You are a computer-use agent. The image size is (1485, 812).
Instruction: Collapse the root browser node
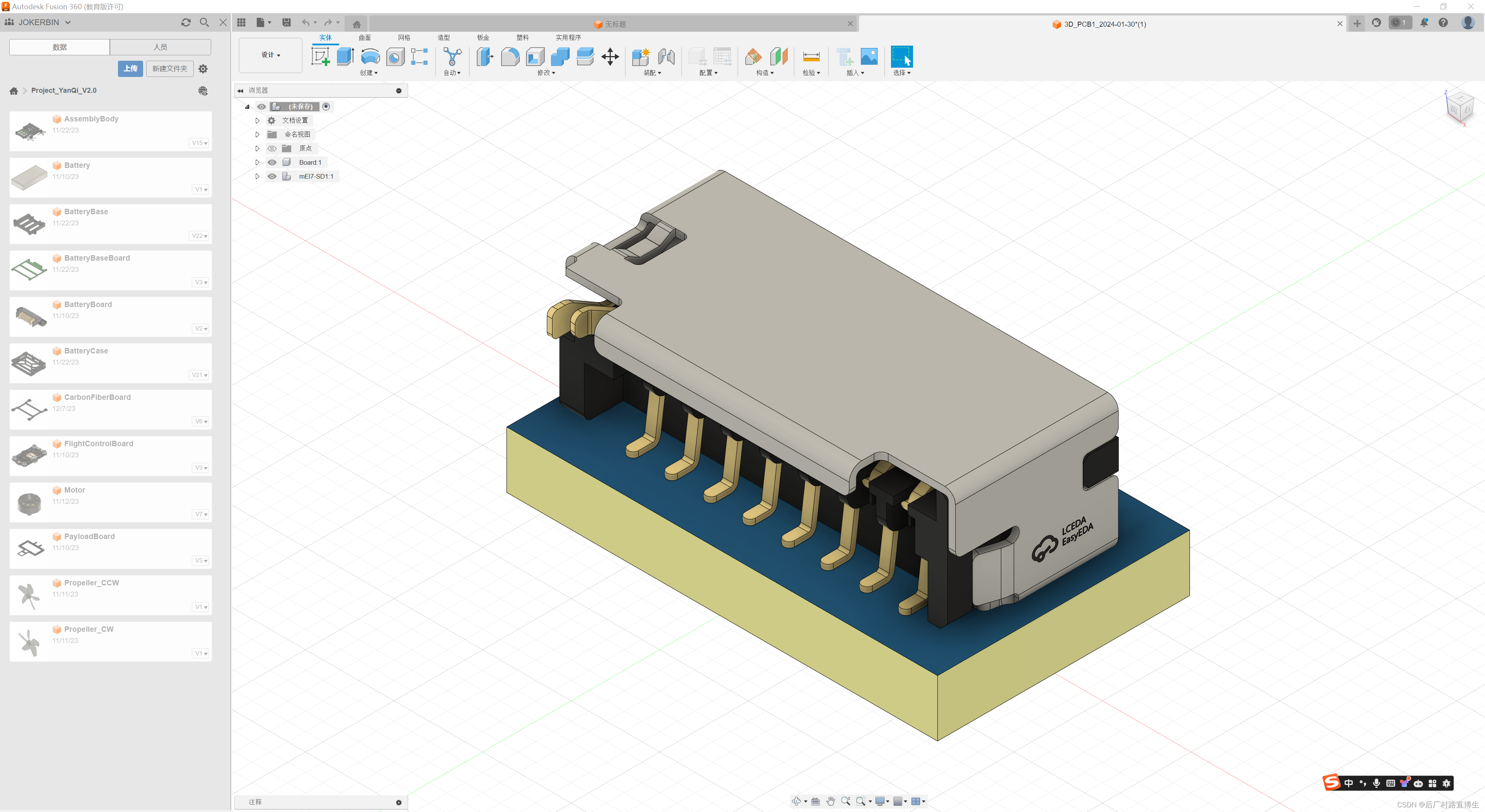click(x=247, y=107)
